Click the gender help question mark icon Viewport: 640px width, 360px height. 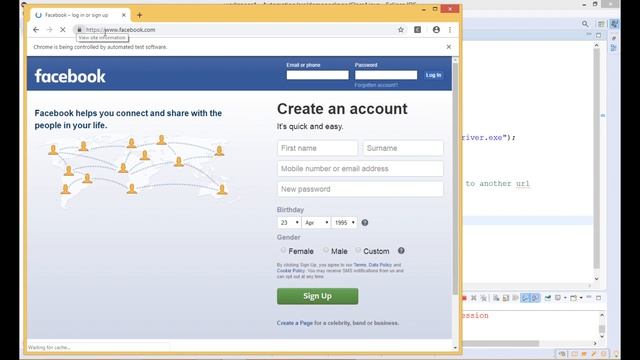[401, 251]
